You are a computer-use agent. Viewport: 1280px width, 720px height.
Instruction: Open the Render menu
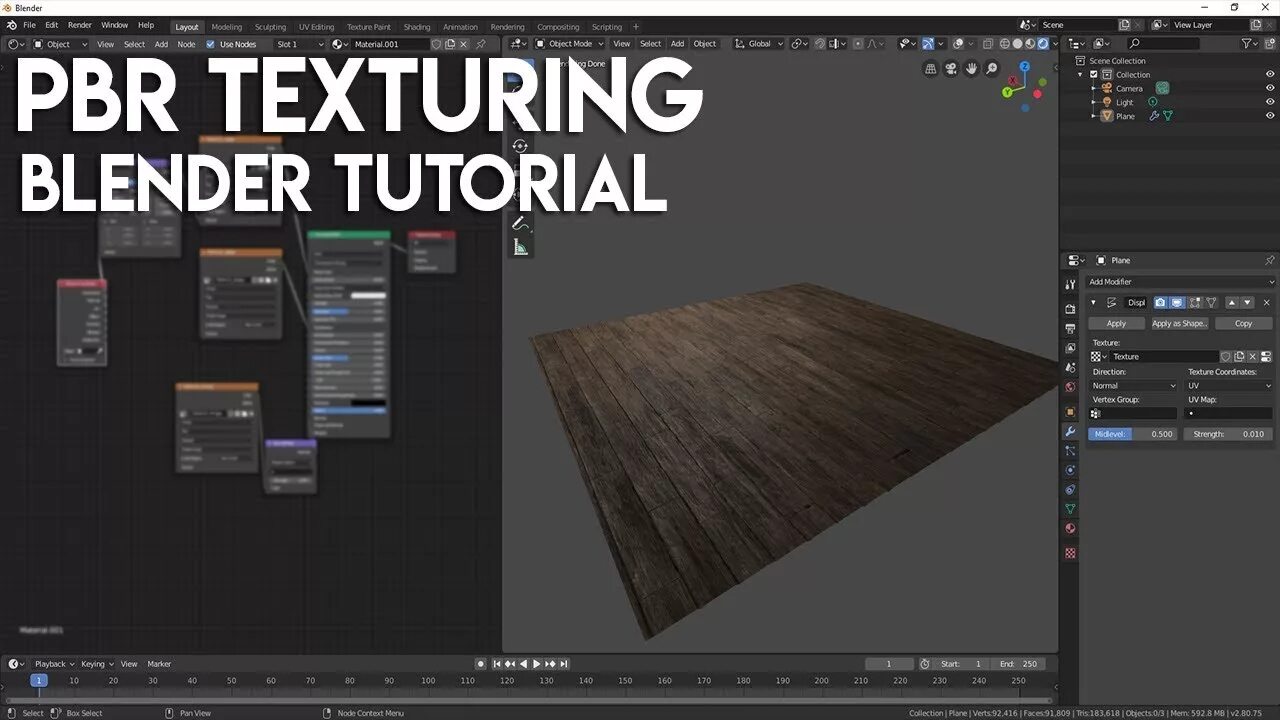pyautogui.click(x=79, y=25)
